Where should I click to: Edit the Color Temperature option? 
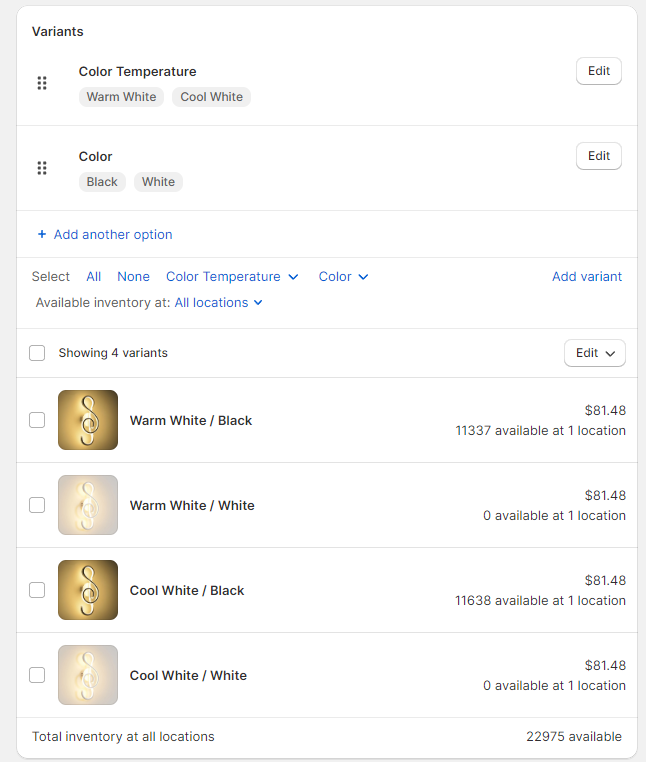[599, 71]
